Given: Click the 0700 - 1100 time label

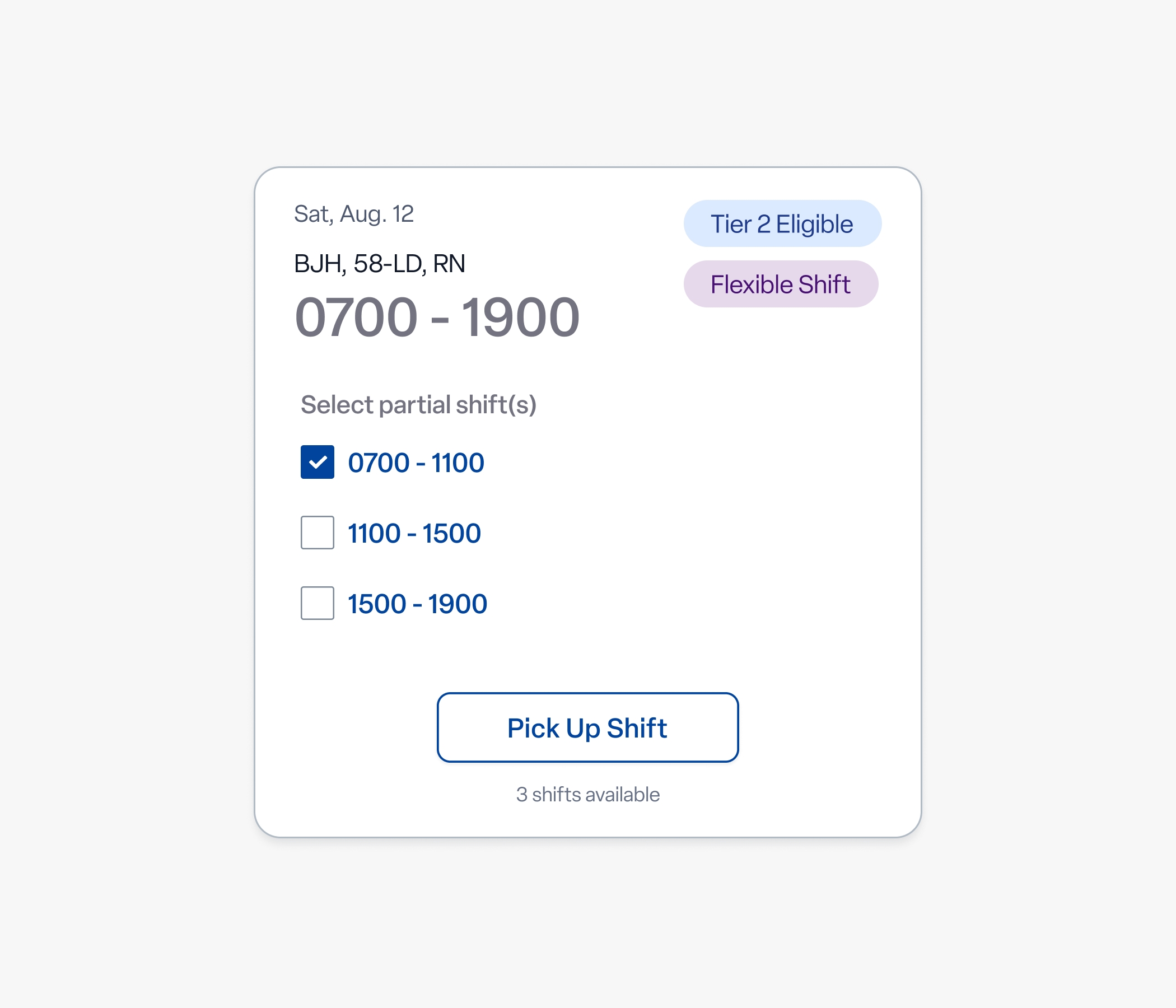Looking at the screenshot, I should point(416,462).
